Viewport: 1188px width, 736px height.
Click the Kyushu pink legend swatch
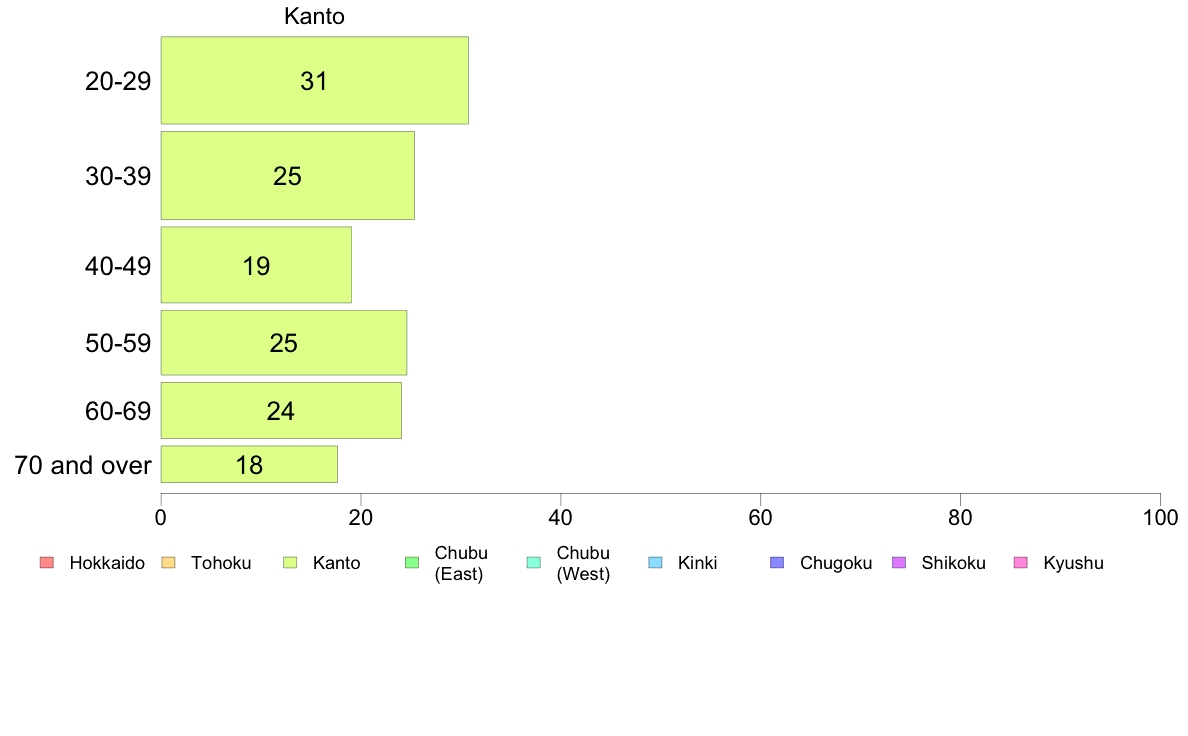[x=1021, y=562]
